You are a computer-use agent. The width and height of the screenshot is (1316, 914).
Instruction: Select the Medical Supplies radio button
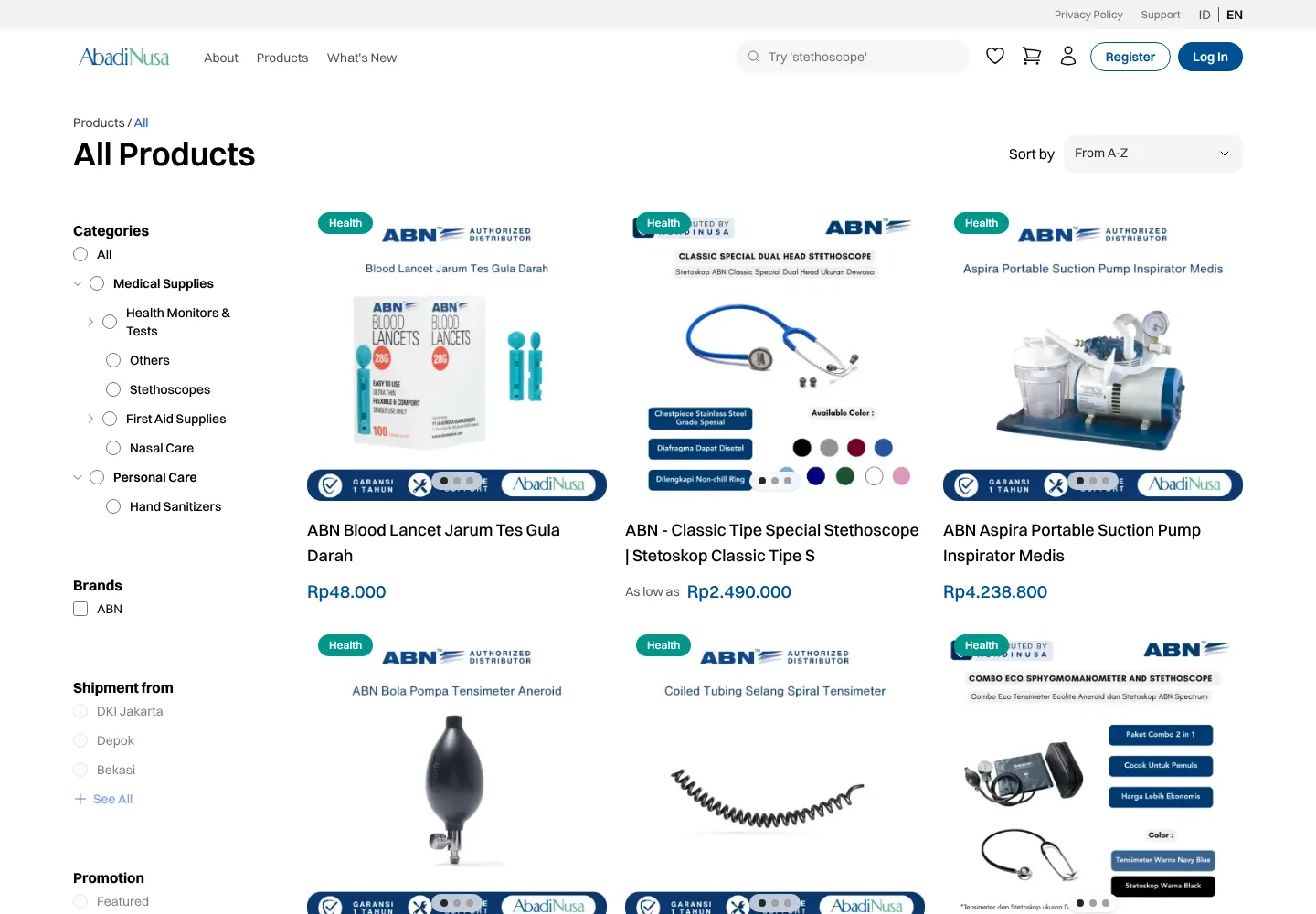(97, 283)
